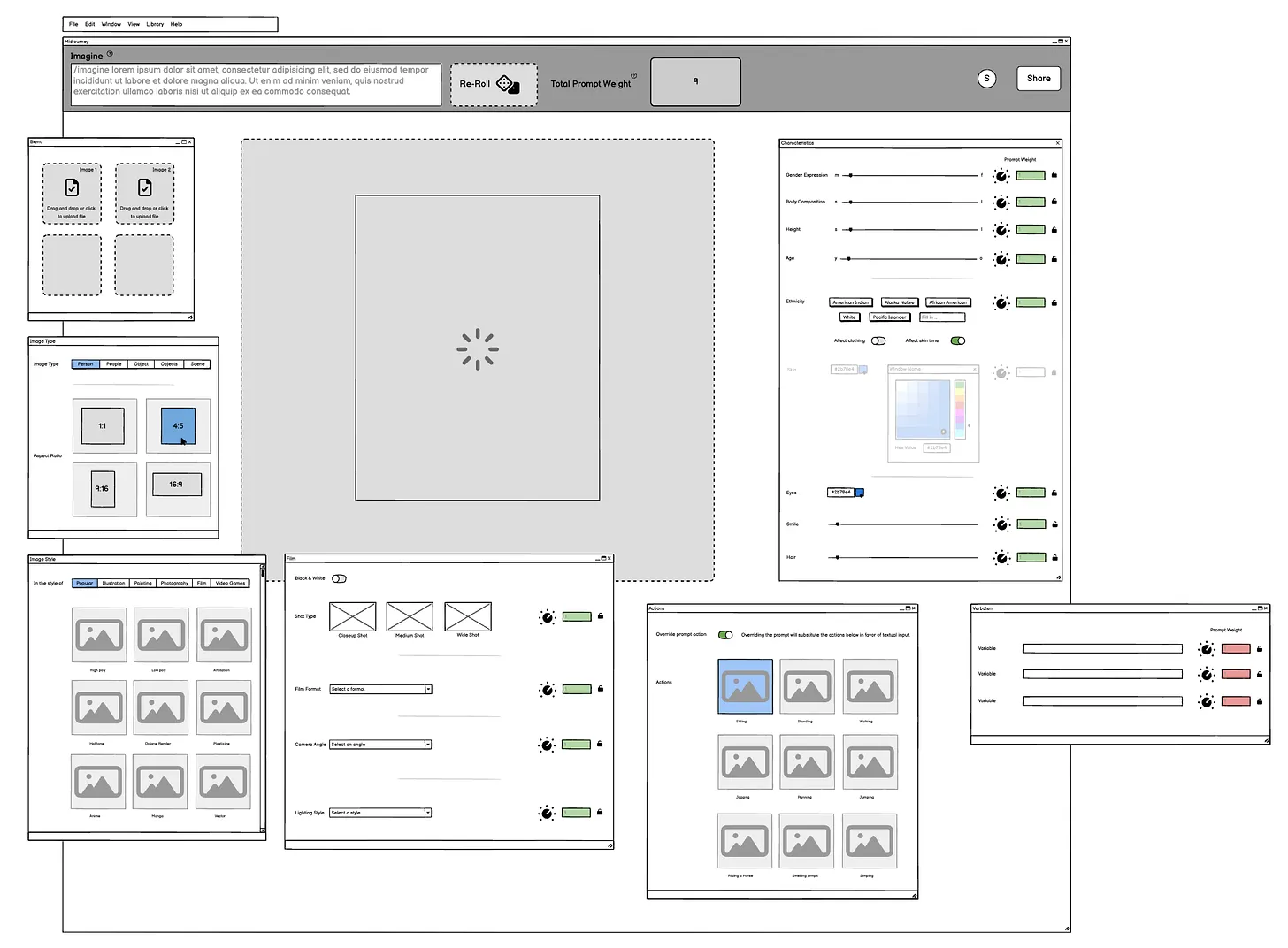Select the Wide Shot type image
1288x948 pixels.
click(468, 616)
